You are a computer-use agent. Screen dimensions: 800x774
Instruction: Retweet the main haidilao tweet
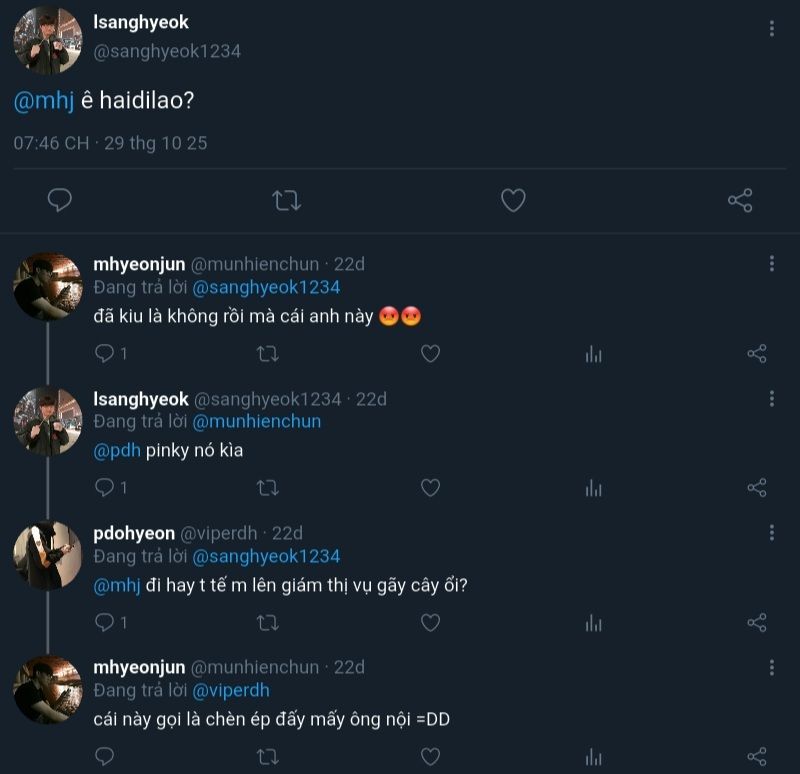tap(287, 200)
